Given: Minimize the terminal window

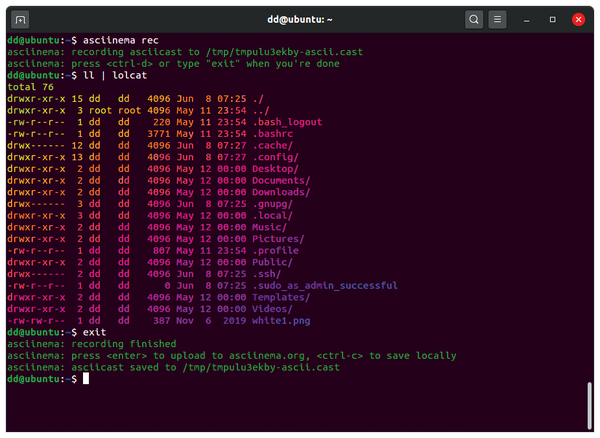Looking at the screenshot, I should tap(527, 20).
